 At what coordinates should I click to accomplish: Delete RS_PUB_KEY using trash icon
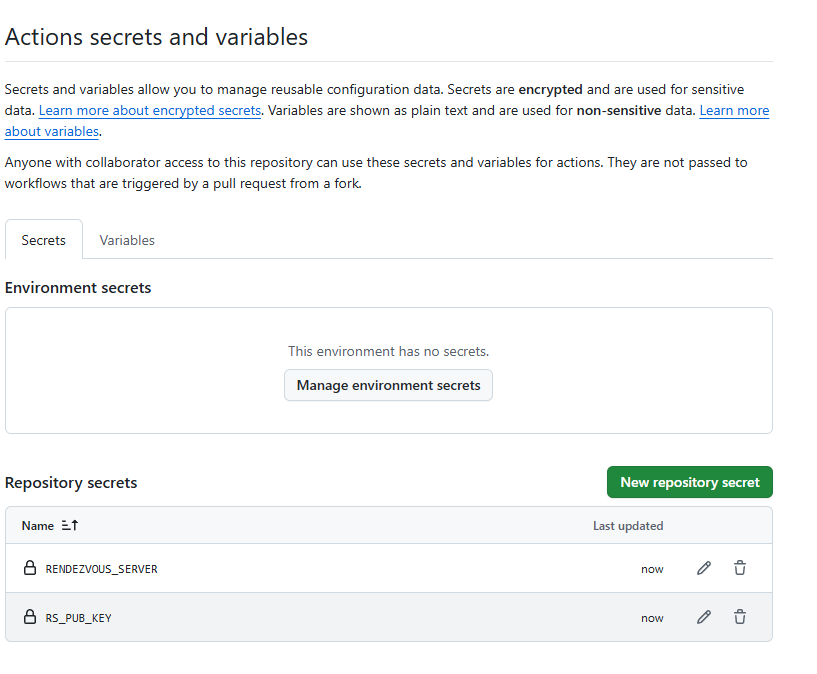740,617
